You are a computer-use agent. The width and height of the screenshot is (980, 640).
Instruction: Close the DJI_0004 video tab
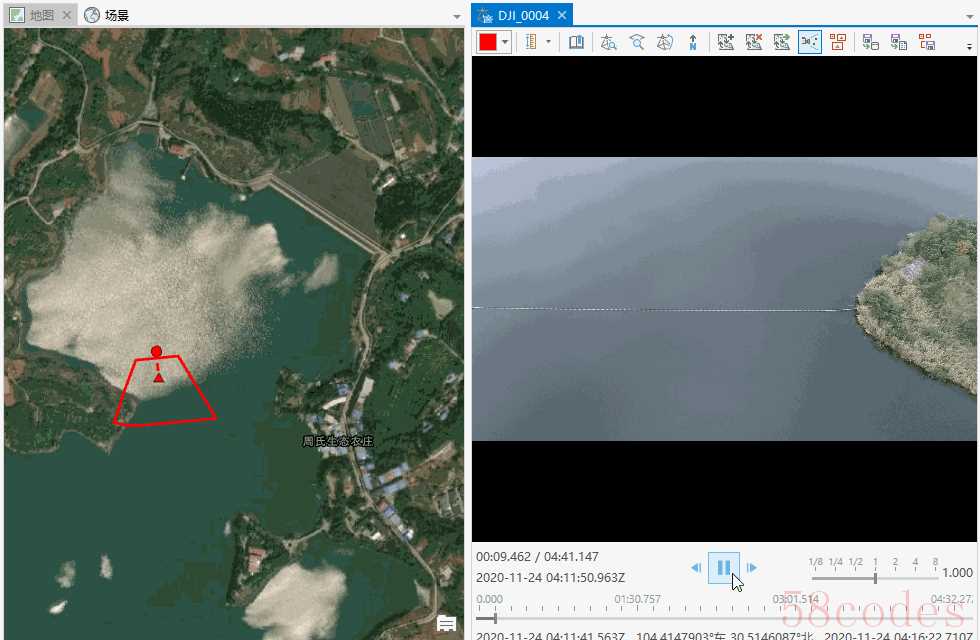pos(562,15)
